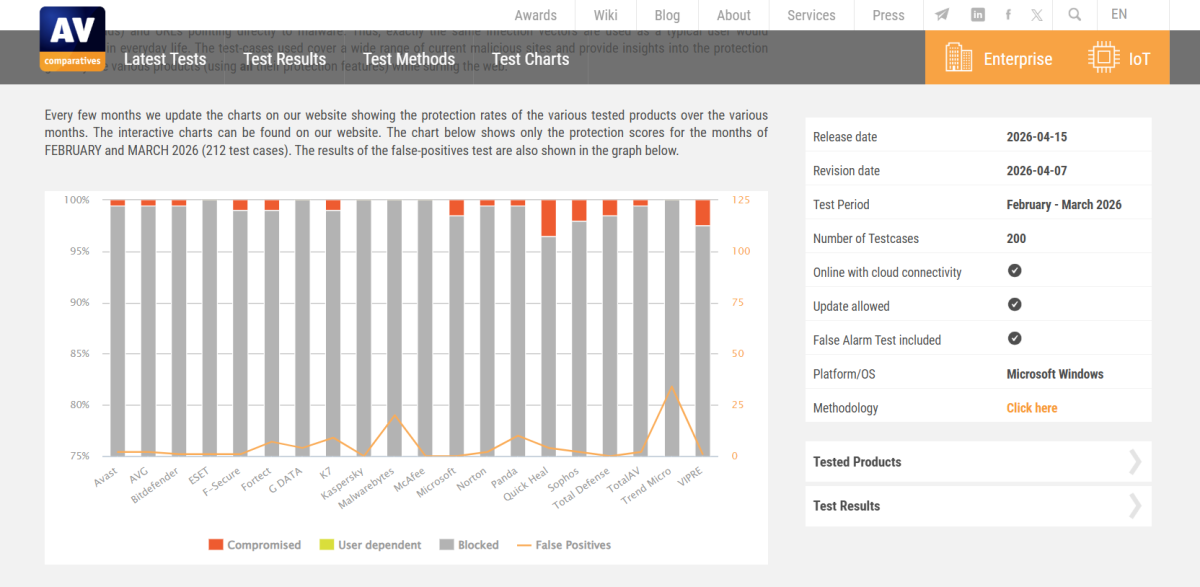The width and height of the screenshot is (1200, 587).
Task: Open the LinkedIn icon link
Action: 977,15
